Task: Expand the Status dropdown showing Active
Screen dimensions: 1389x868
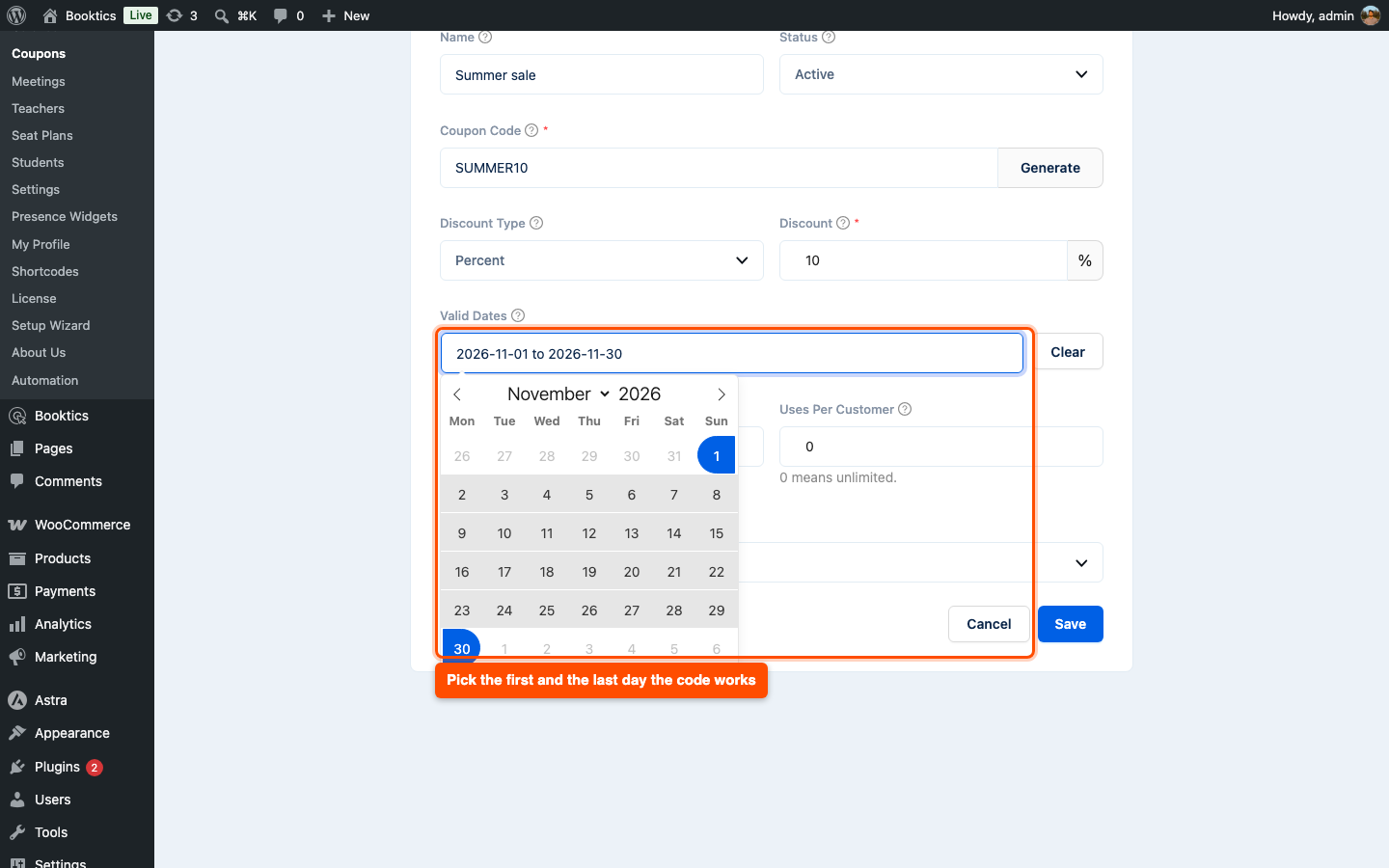Action: (x=940, y=74)
